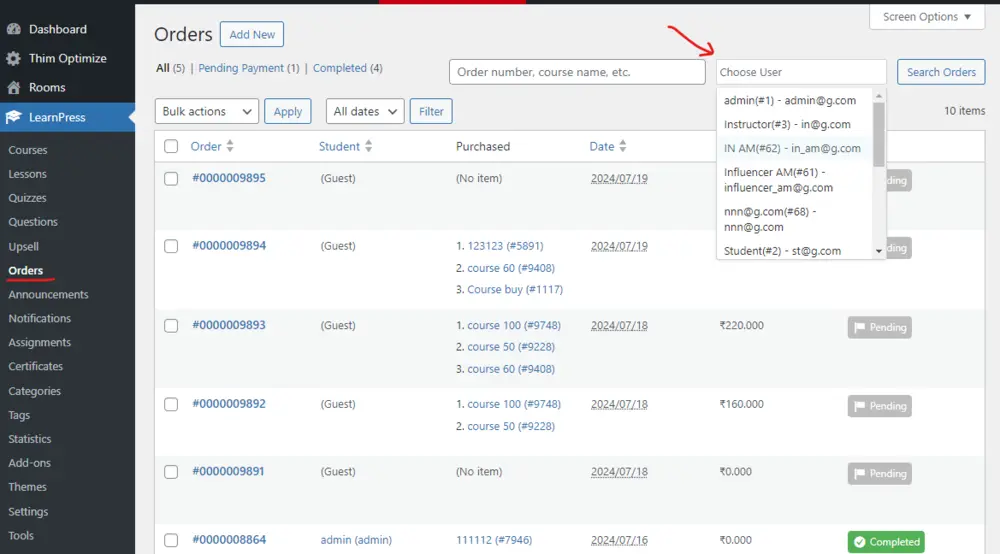
Task: Open Tools menu item
Action: click(x=21, y=536)
